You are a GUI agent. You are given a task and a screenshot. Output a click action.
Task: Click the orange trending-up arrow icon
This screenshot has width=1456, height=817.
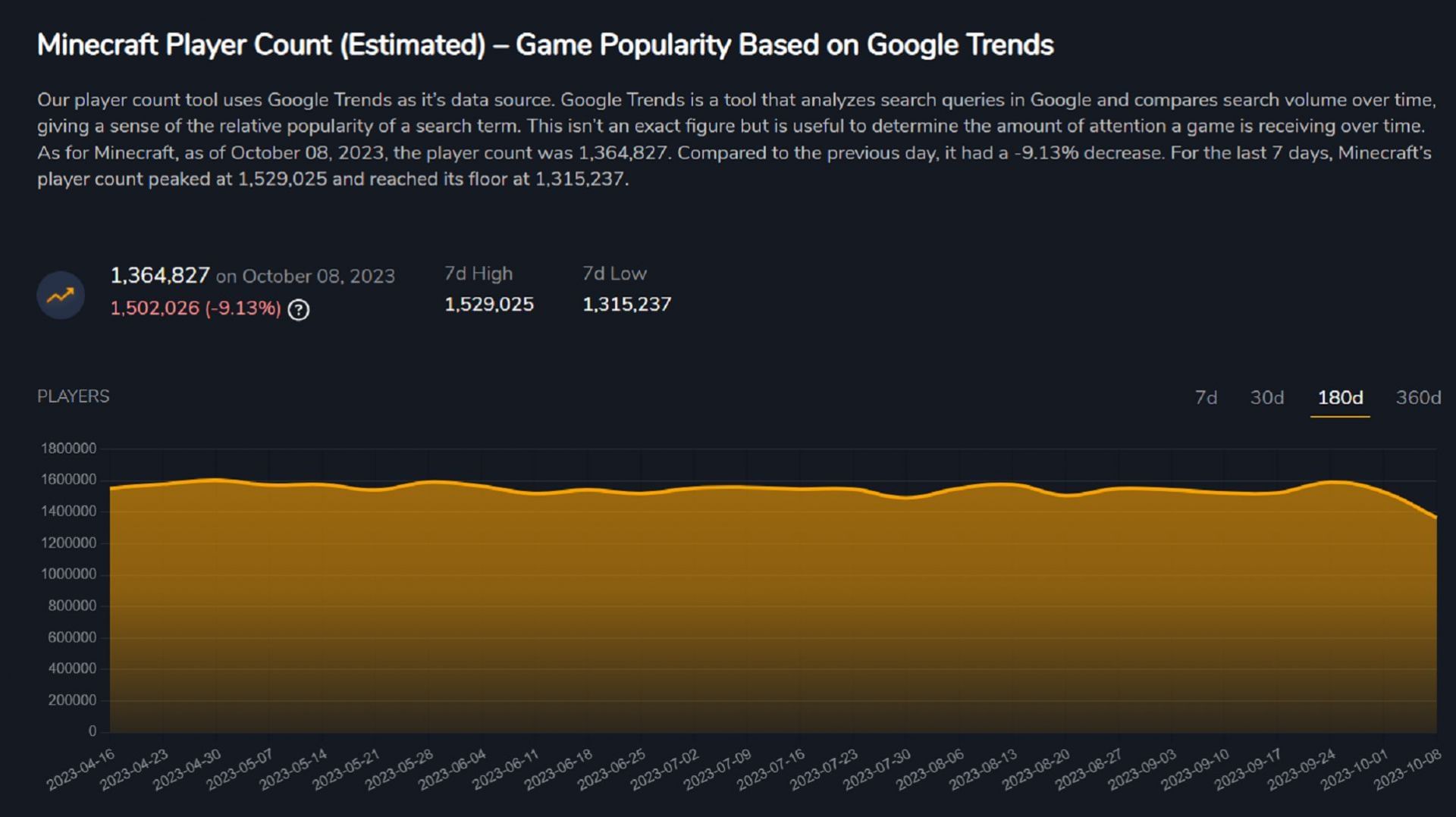coord(61,295)
